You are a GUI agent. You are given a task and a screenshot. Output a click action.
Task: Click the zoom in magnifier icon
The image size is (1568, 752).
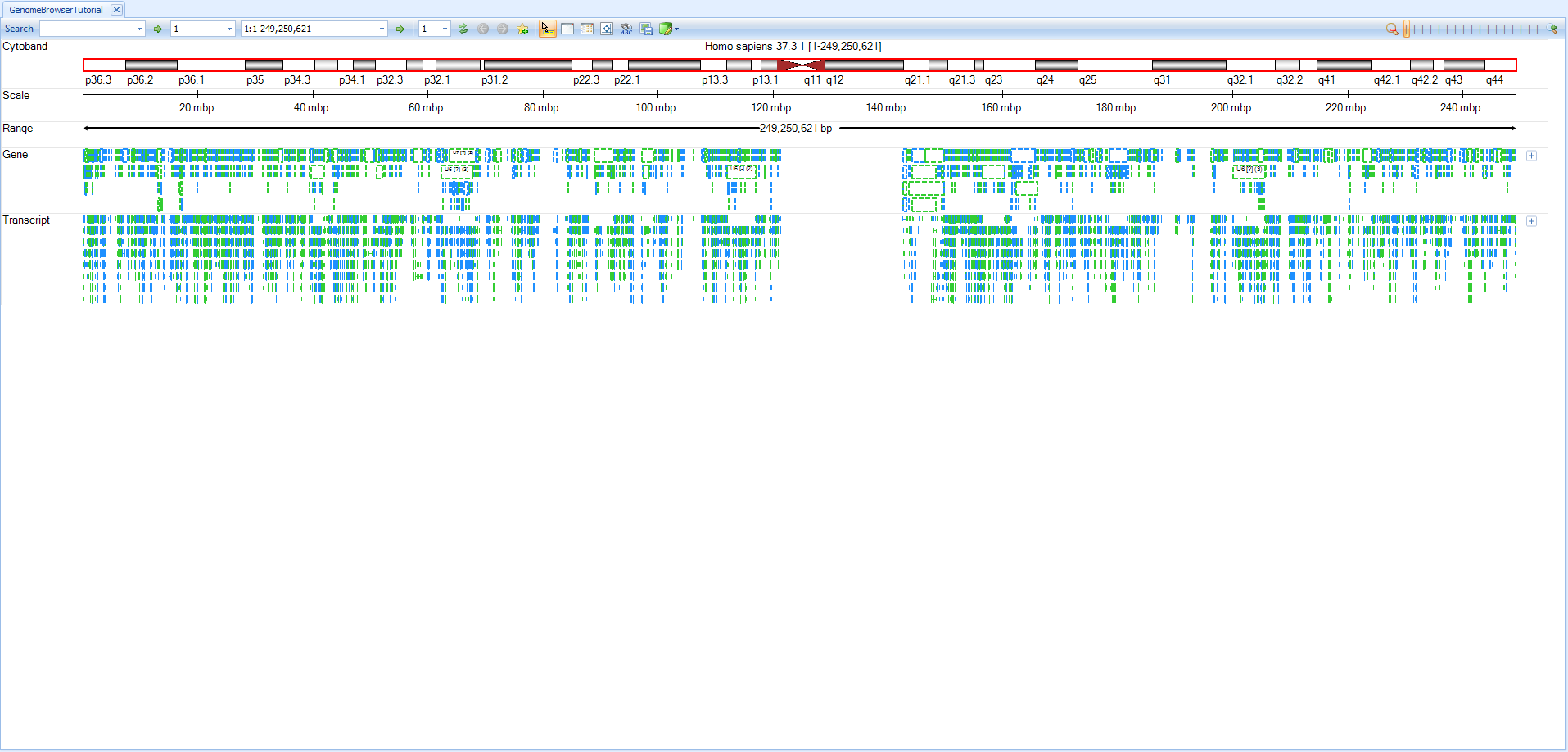coord(1552,29)
